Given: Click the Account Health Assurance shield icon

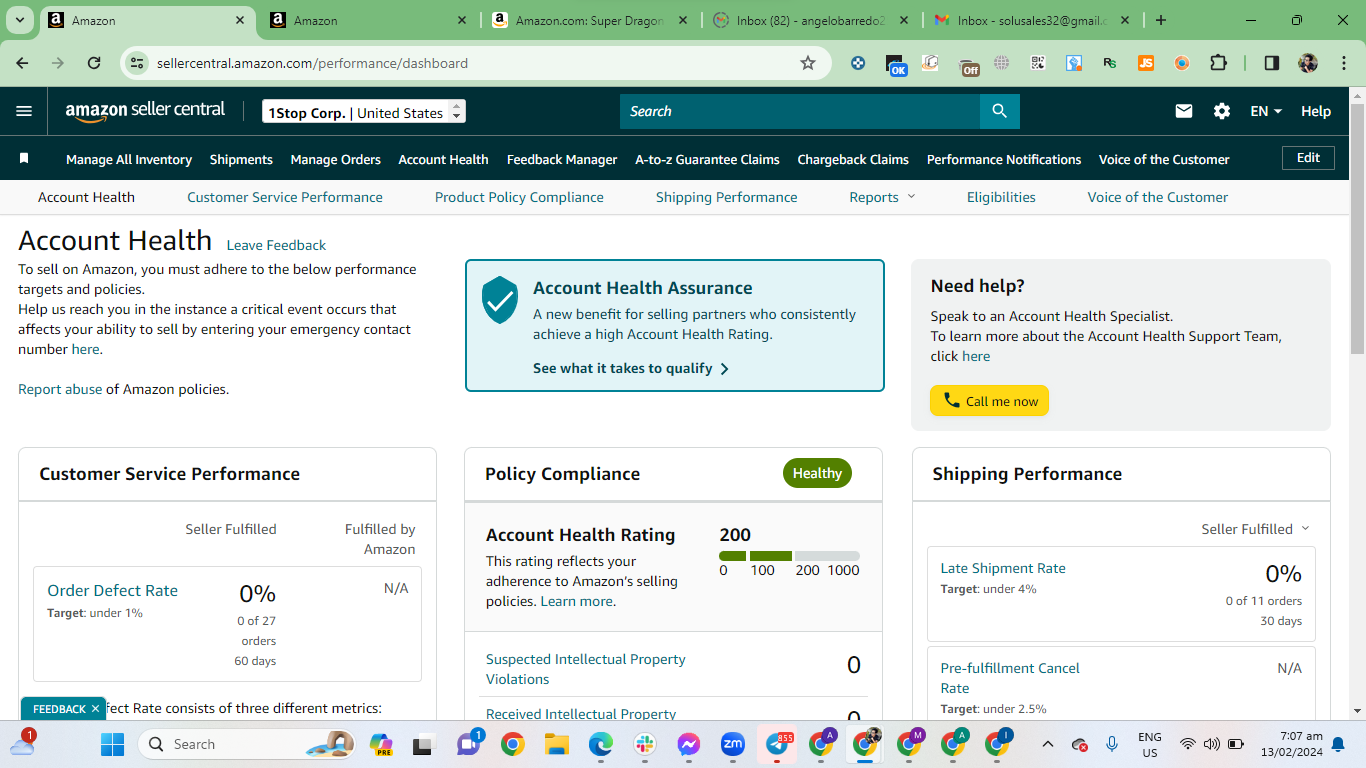Looking at the screenshot, I should 500,300.
